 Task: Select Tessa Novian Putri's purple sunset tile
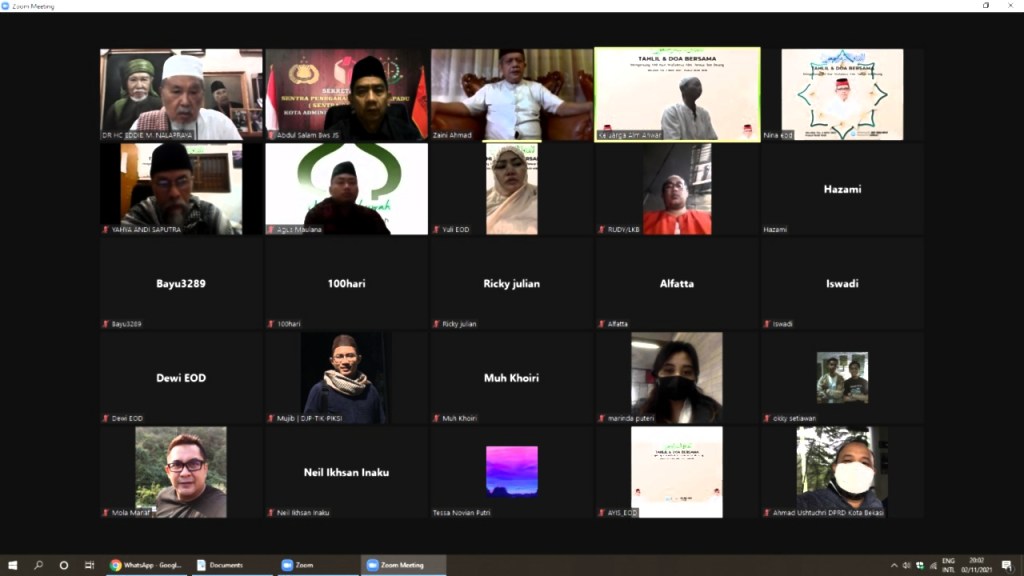512,470
